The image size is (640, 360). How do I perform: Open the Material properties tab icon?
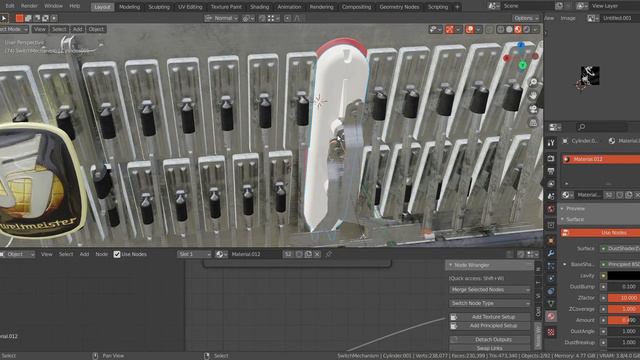551,316
